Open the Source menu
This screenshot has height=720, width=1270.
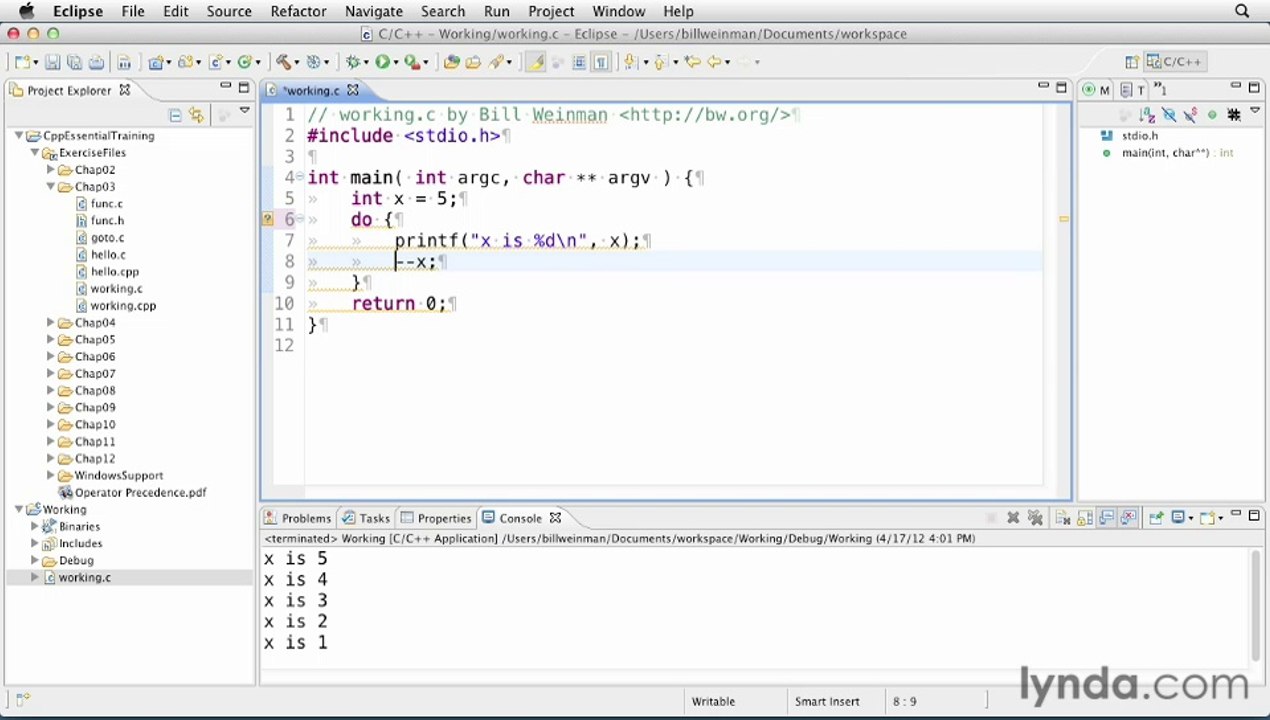(229, 11)
